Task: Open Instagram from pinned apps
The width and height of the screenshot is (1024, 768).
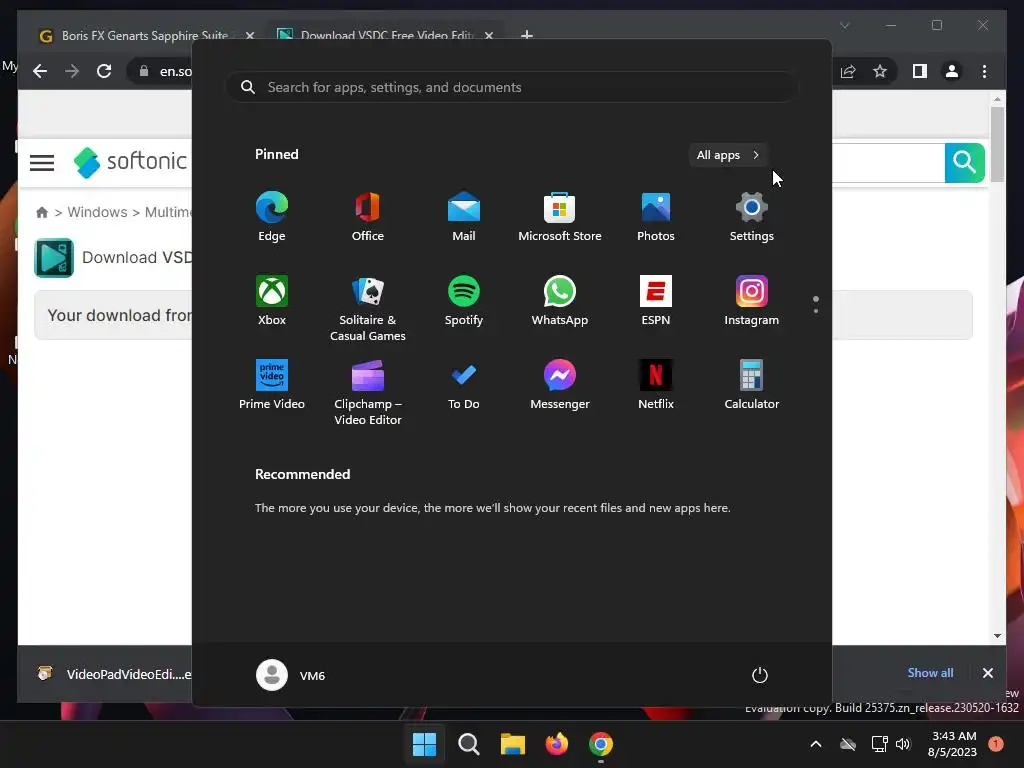Action: pyautogui.click(x=752, y=300)
